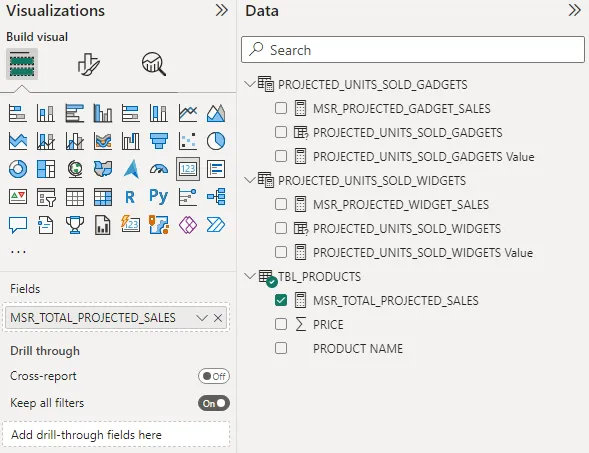Viewport: 589px width, 453px height.
Task: Select the Waterfall chart visual
Action: [x=131, y=141]
